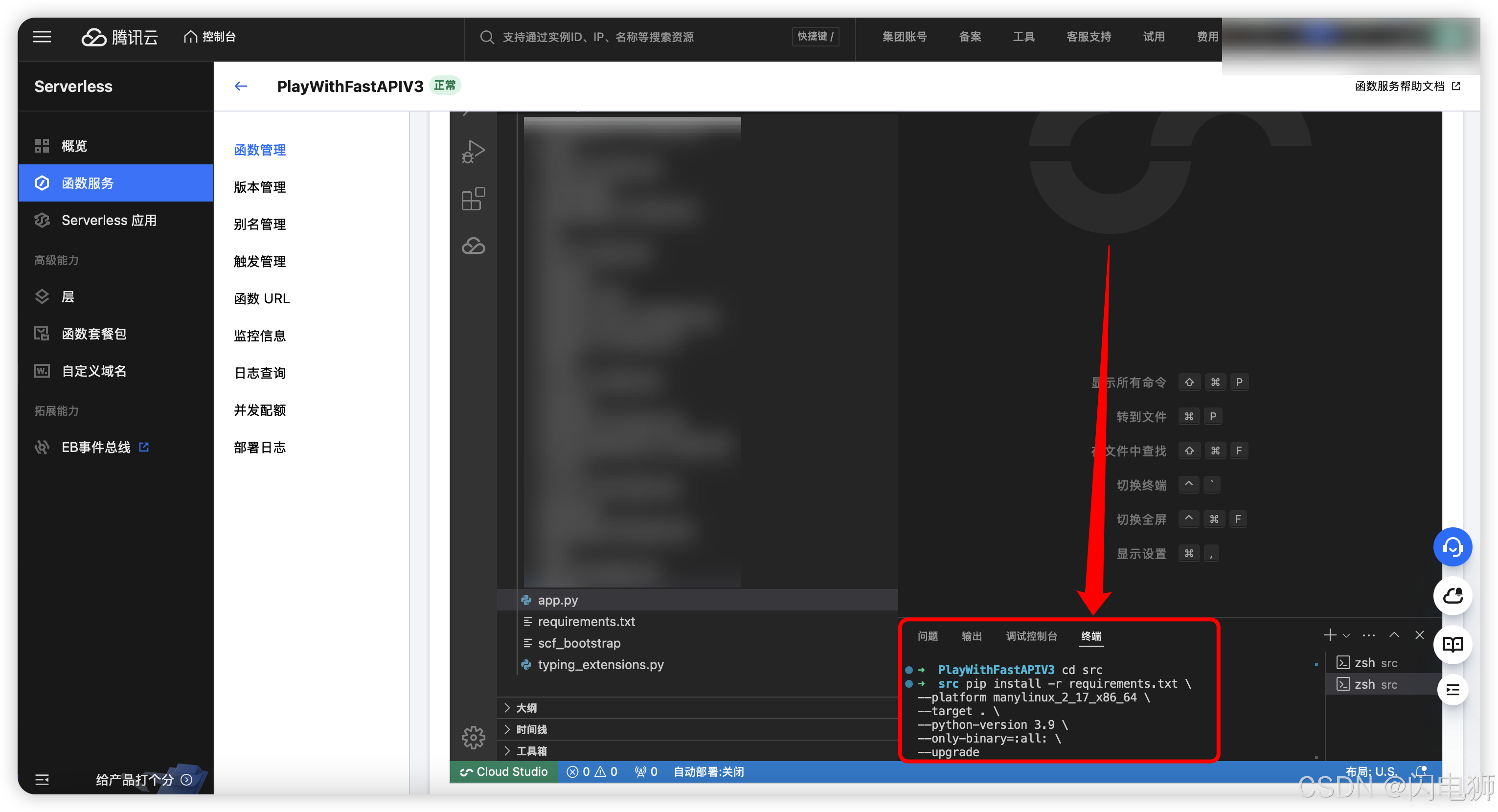1498x812 pixels.
Task: Click the back arrow next to PlayWithFastAPIV3
Action: [241, 87]
